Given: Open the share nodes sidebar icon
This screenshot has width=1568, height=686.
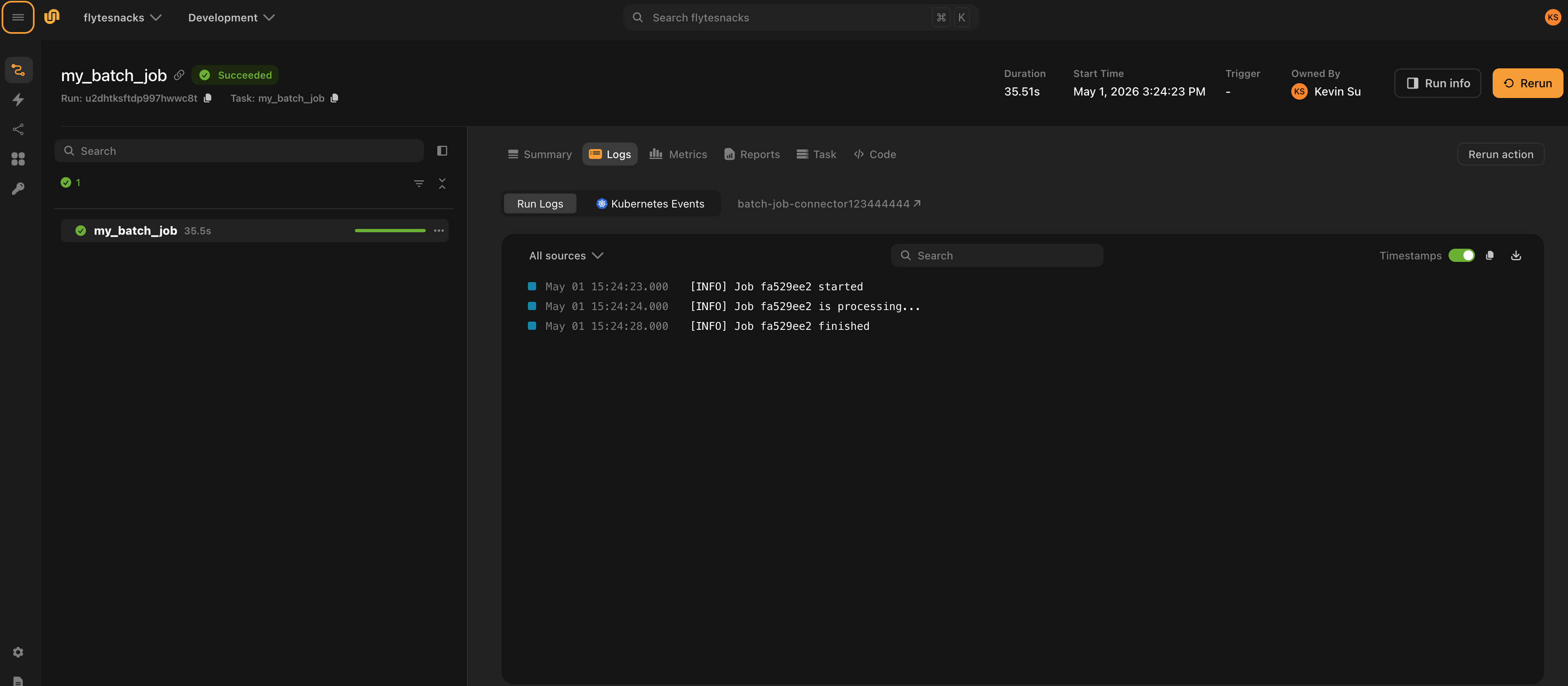Looking at the screenshot, I should coord(18,130).
